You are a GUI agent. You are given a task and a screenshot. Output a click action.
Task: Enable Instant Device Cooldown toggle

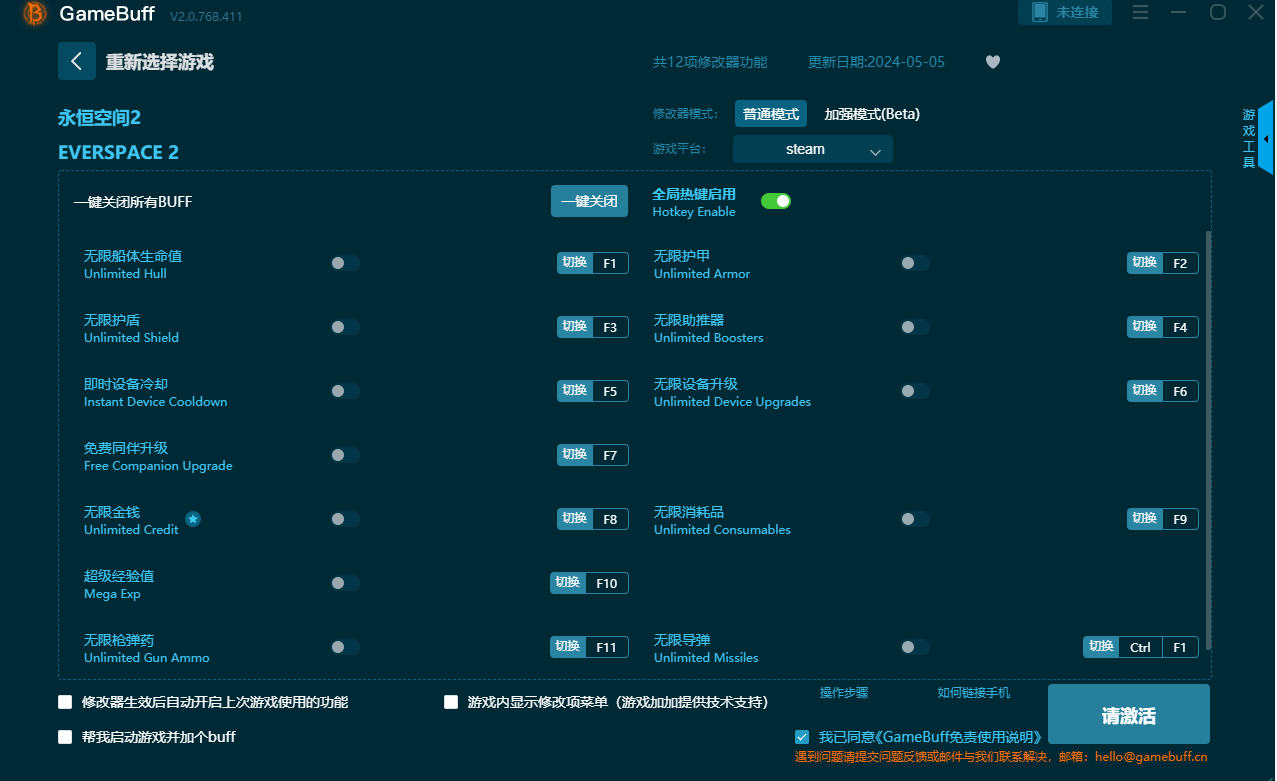tap(345, 391)
